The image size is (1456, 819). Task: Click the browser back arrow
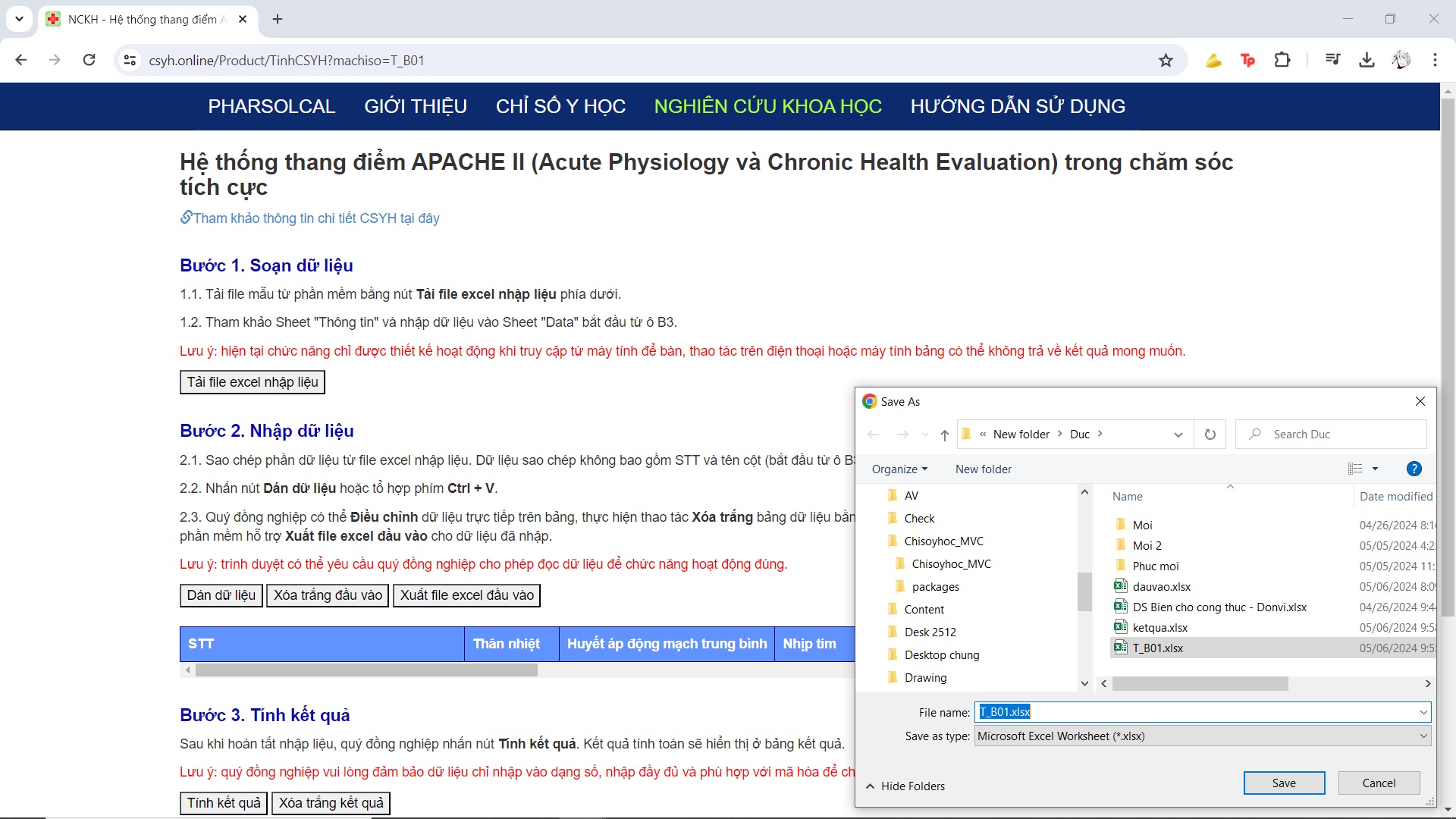point(21,60)
